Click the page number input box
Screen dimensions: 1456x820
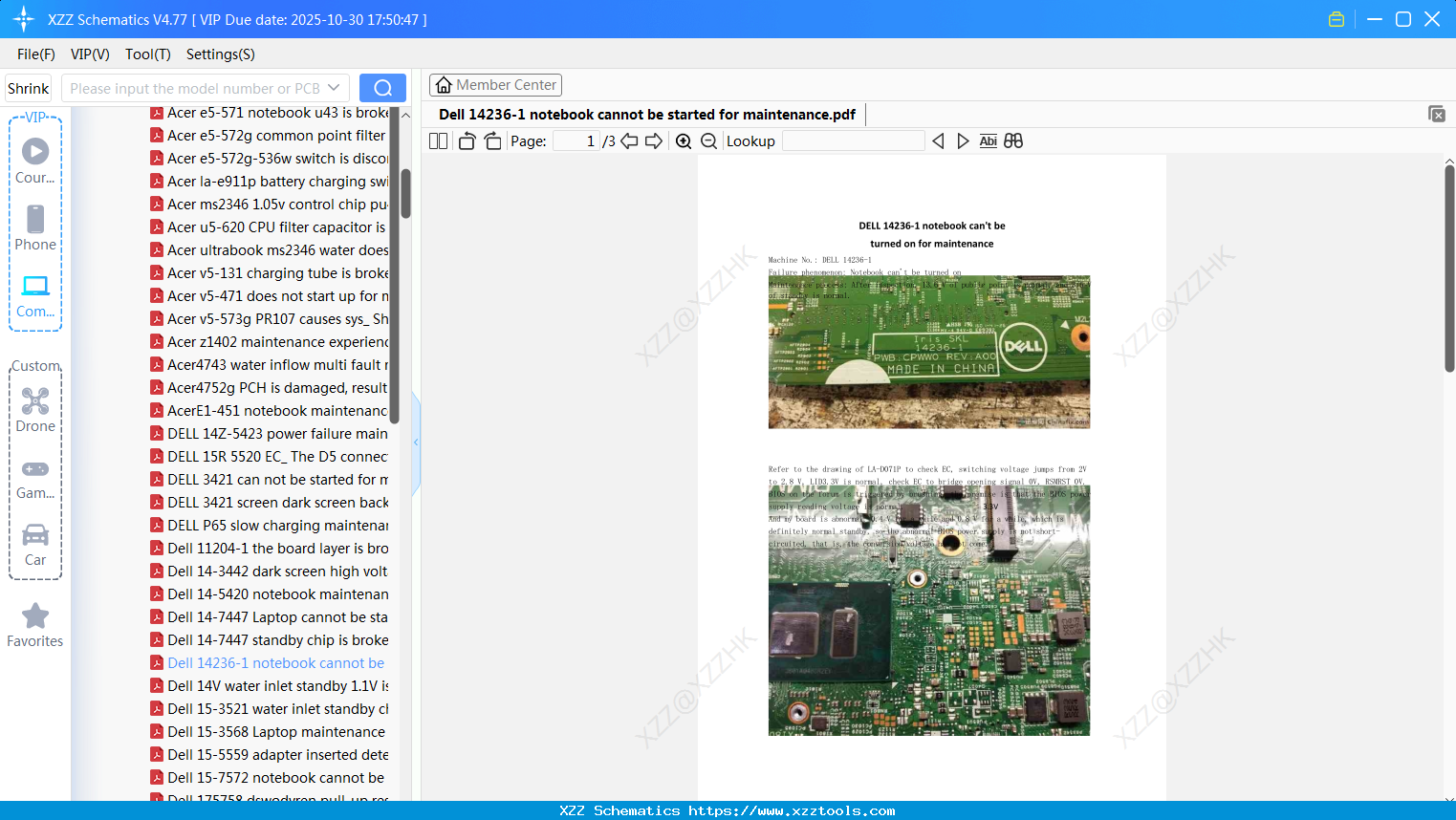click(x=576, y=141)
